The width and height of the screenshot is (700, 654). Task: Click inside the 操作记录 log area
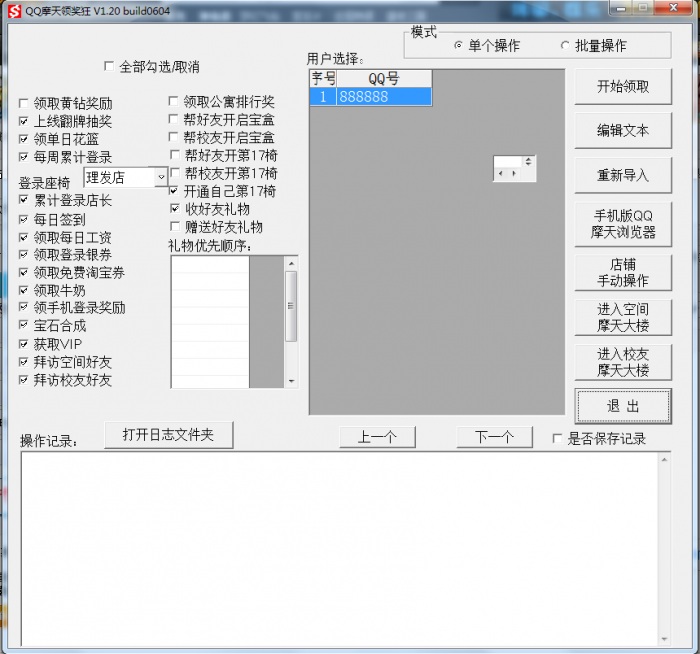point(340,549)
